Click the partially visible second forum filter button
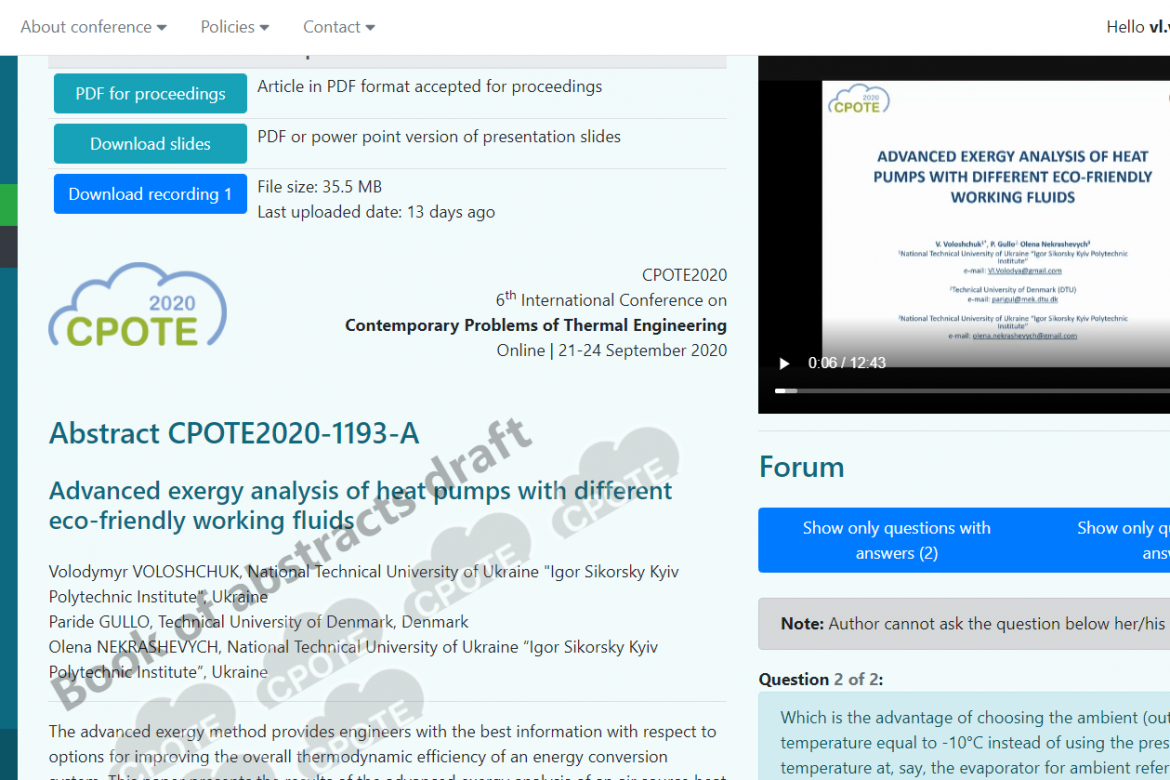The image size is (1170, 780). 1120,540
